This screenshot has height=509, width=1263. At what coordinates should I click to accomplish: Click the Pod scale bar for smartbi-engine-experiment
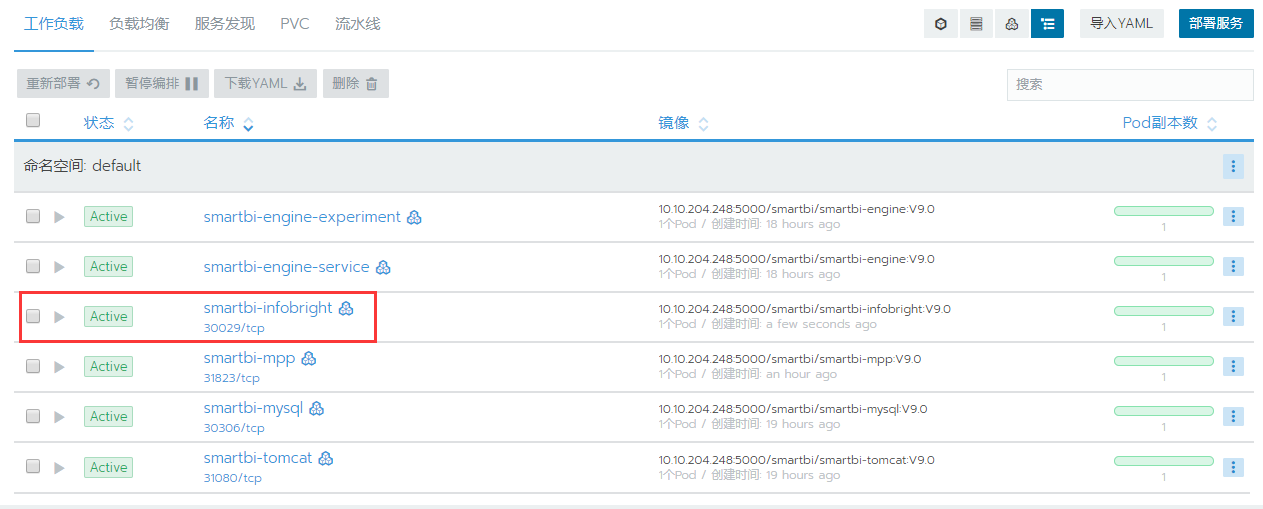1163,211
